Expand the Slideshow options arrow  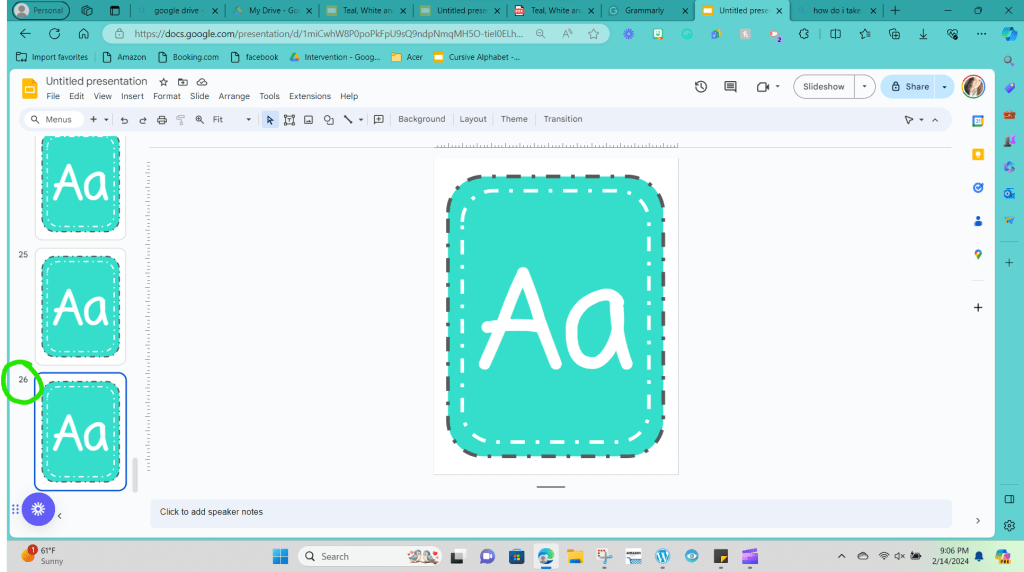click(864, 87)
